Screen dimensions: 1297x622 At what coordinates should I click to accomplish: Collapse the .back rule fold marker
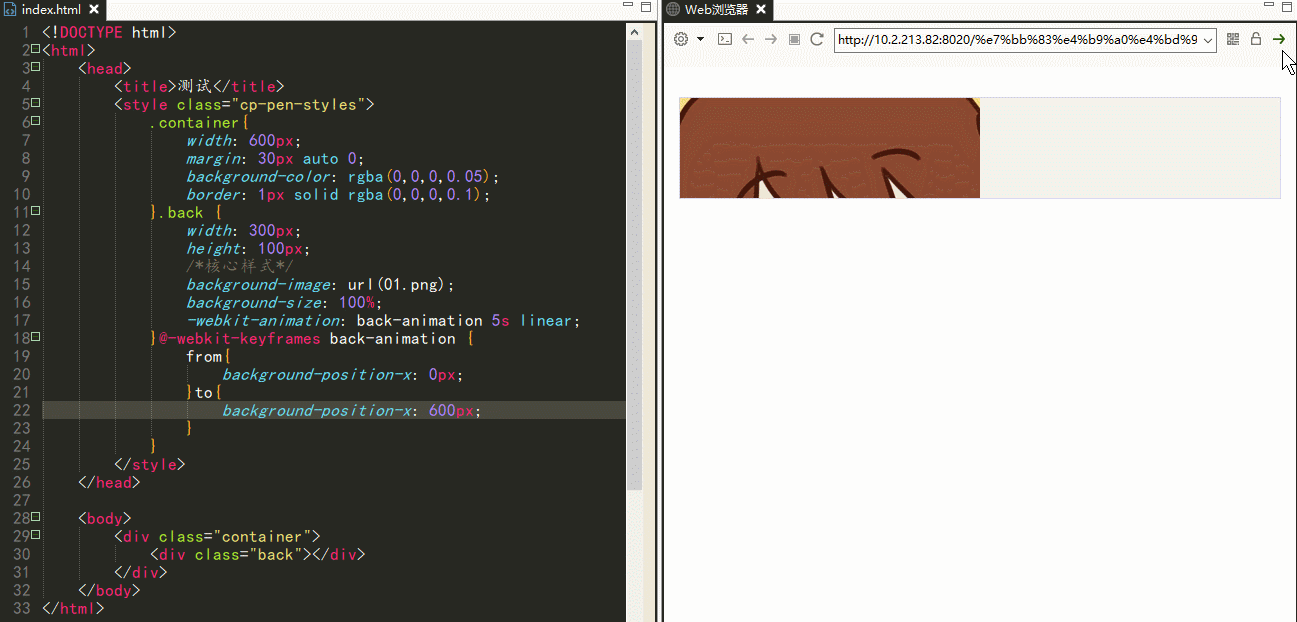pyautogui.click(x=35, y=210)
